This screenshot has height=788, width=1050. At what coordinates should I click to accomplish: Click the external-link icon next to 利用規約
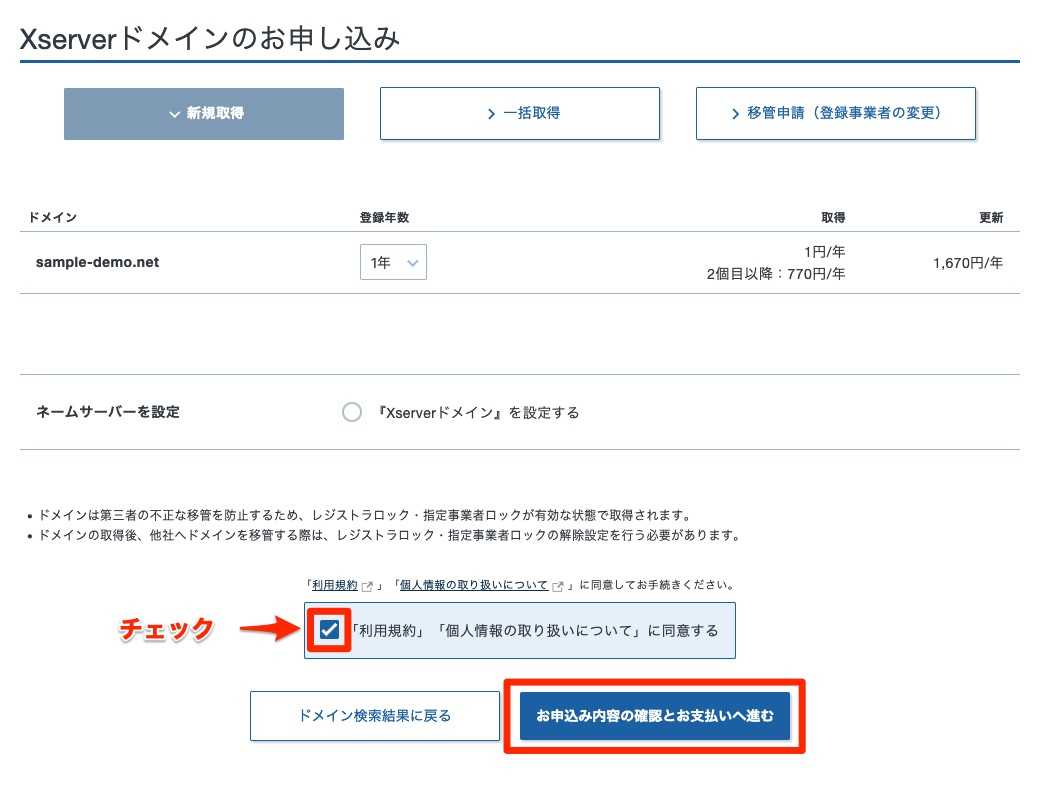click(x=367, y=586)
